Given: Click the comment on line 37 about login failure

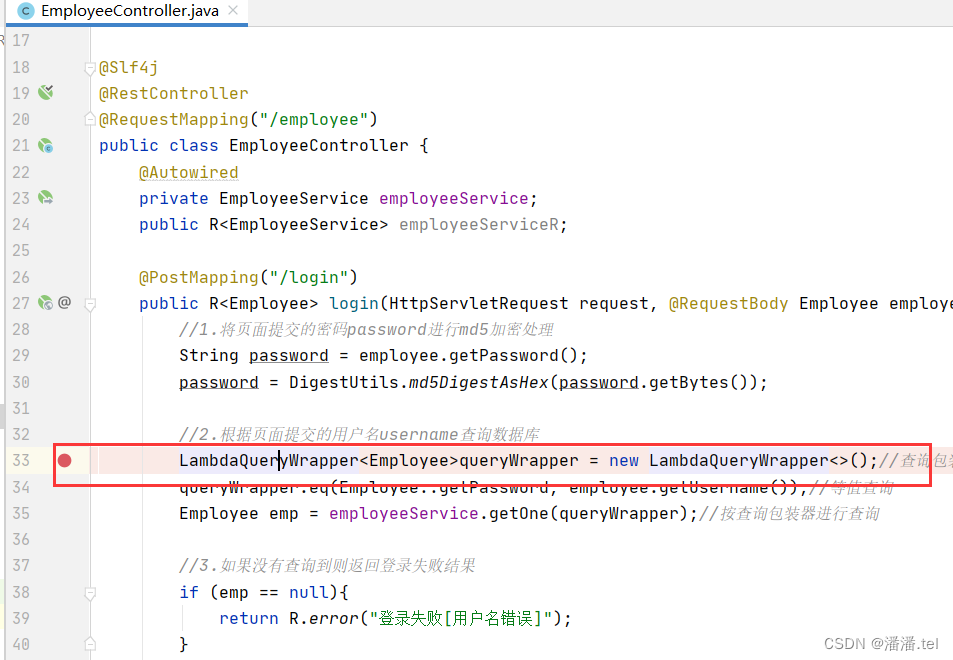Looking at the screenshot, I should pos(328,565).
